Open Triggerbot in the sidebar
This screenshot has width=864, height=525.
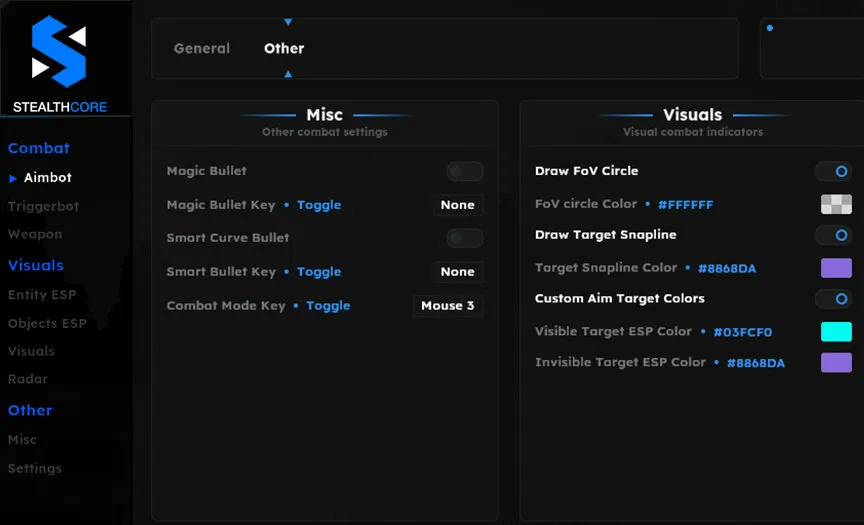coord(43,206)
